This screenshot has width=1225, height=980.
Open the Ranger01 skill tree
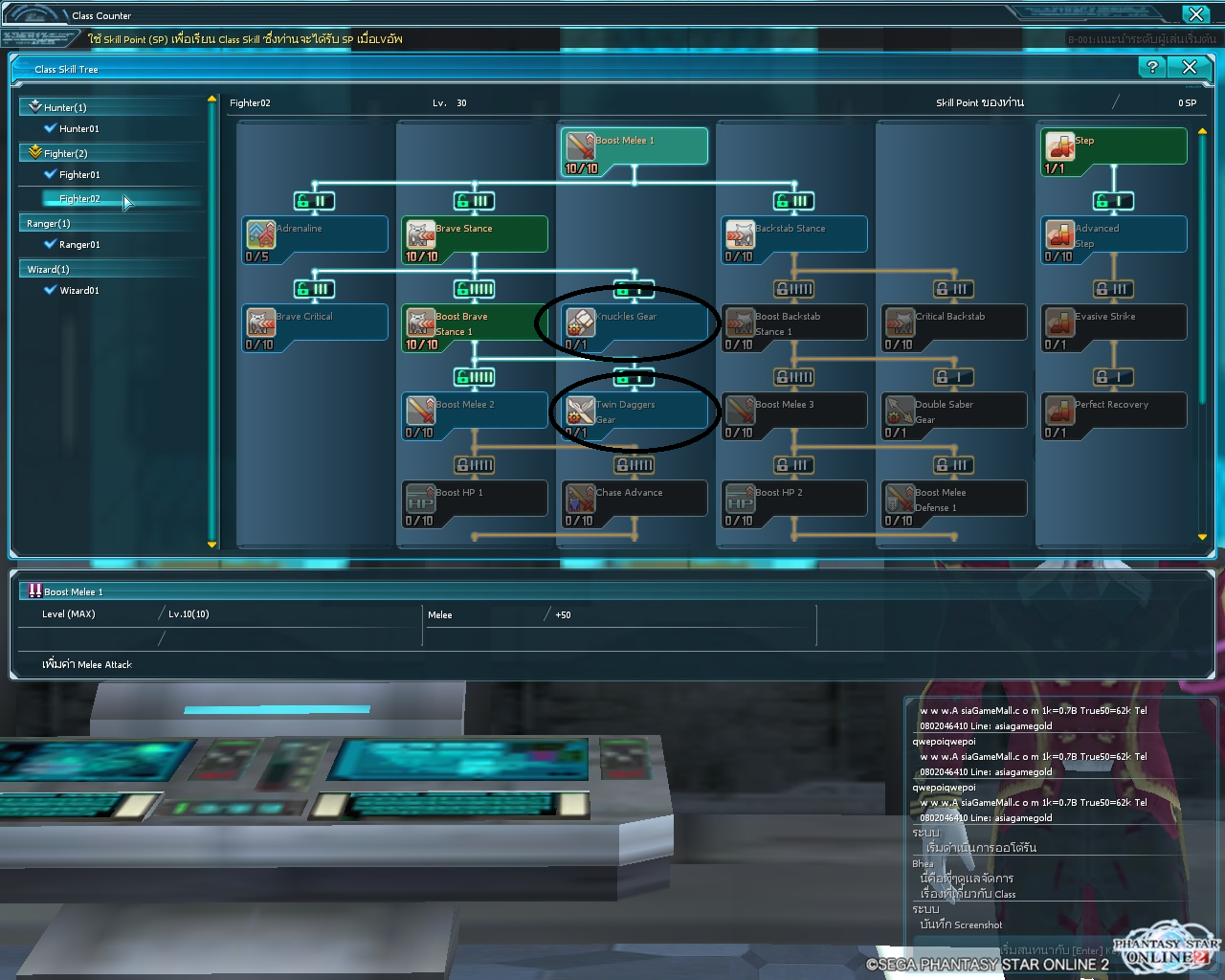[x=79, y=245]
